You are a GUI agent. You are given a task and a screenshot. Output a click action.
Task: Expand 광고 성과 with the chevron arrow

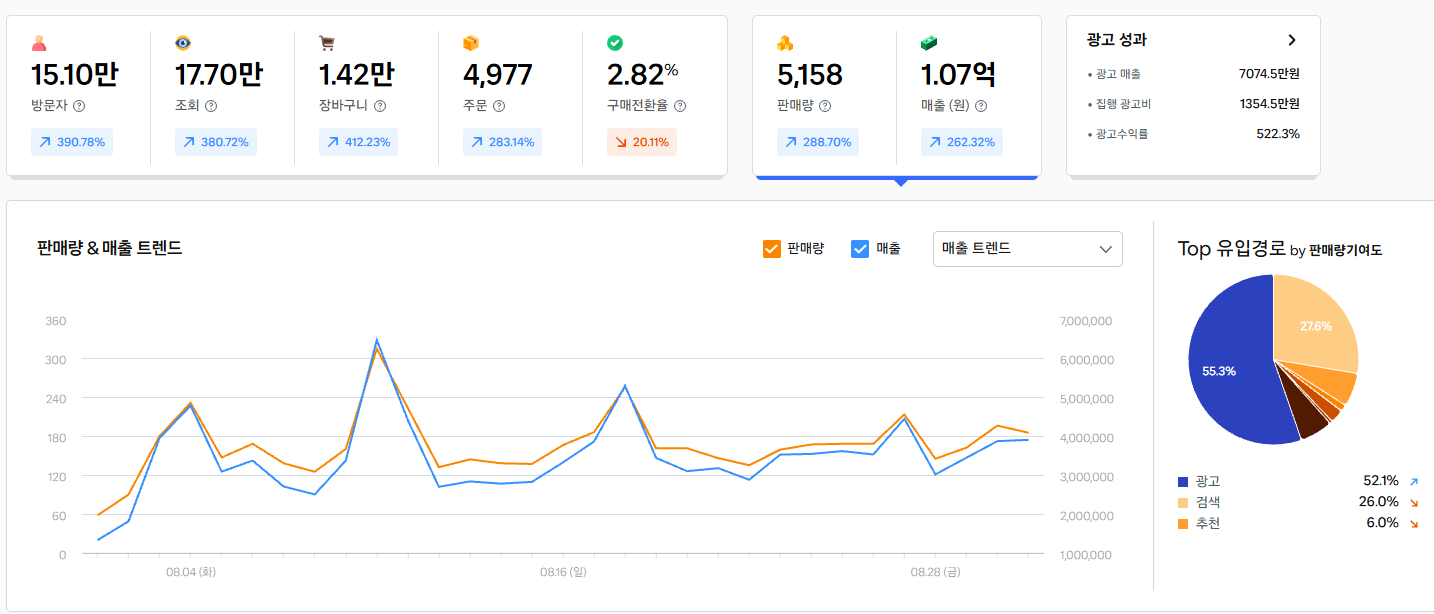pos(1292,41)
